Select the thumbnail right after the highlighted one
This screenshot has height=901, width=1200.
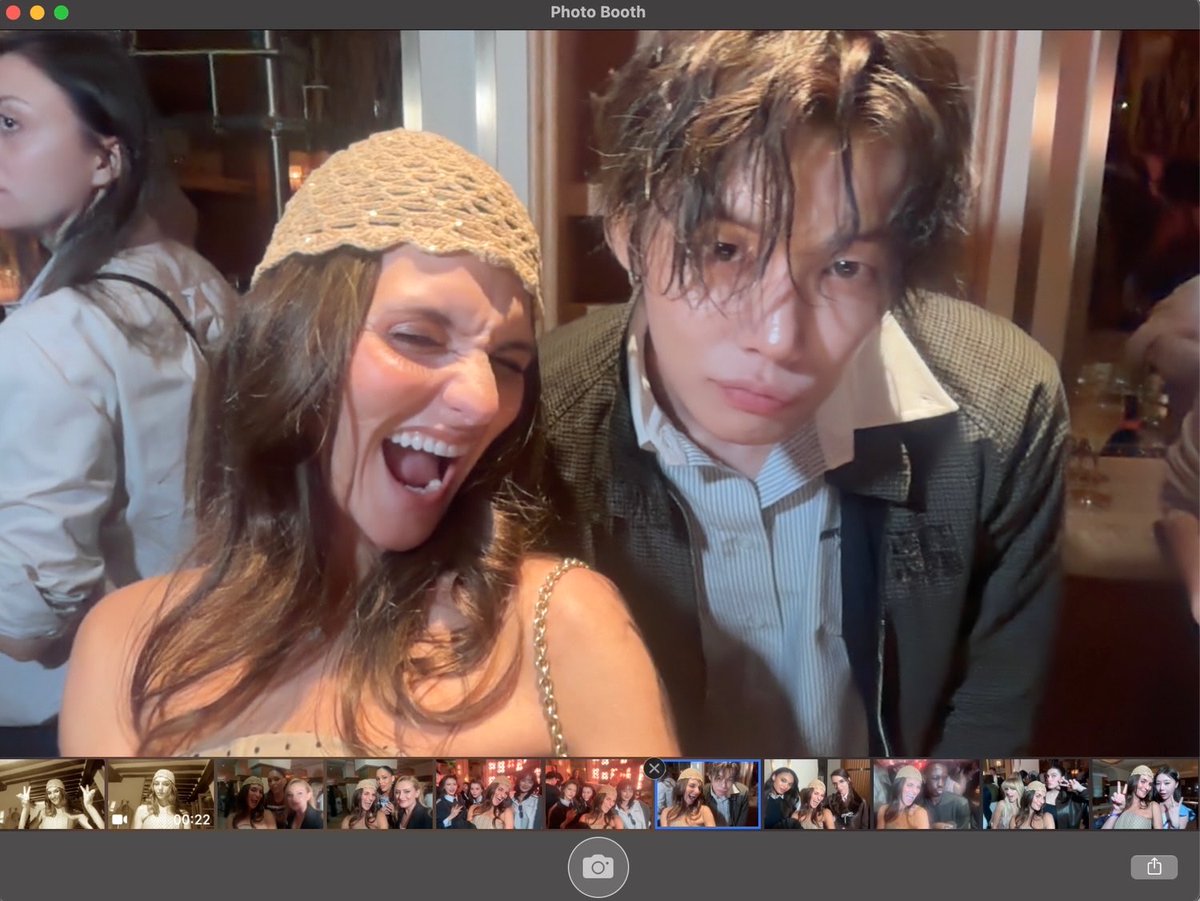coord(816,794)
